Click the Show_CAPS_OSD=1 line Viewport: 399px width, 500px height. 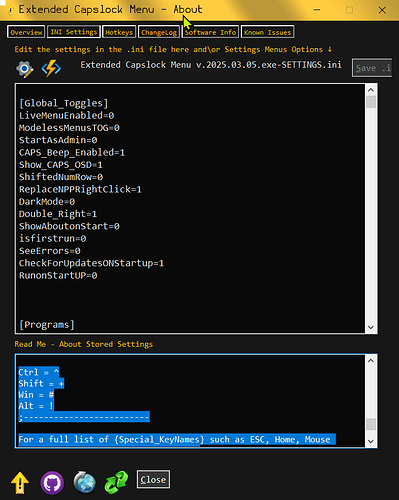pos(61,165)
